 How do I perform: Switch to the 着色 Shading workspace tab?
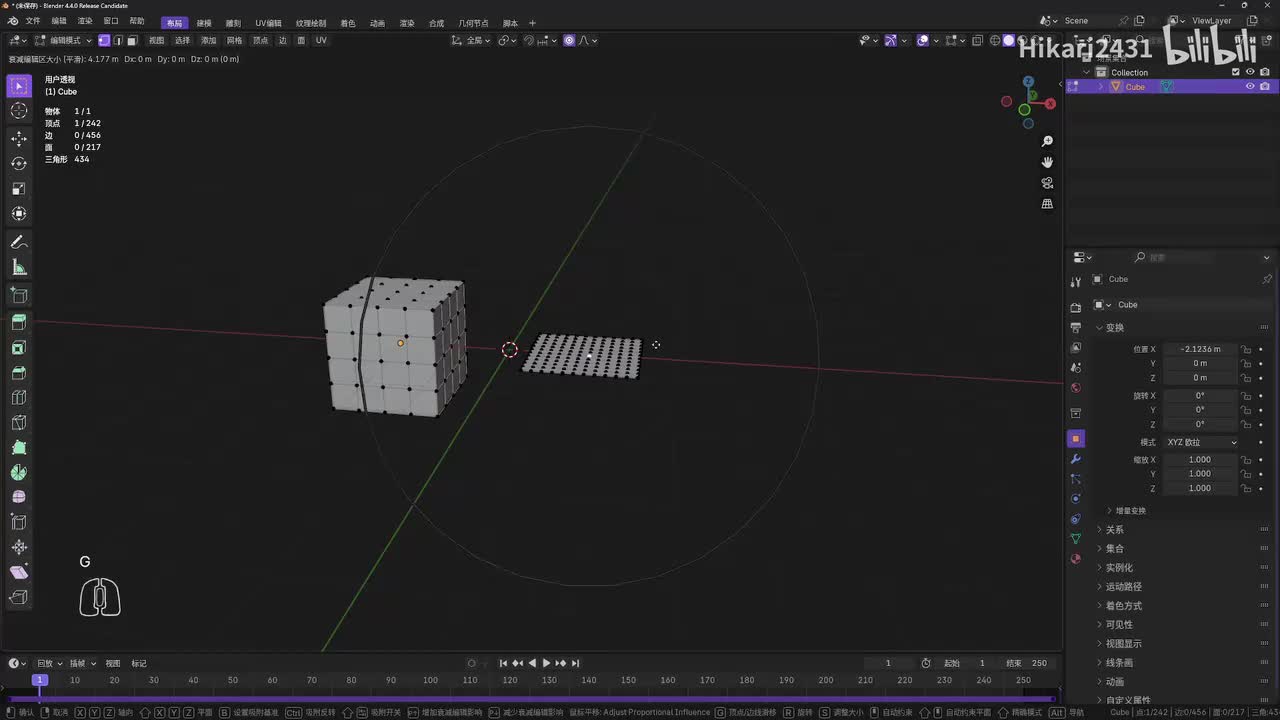pyautogui.click(x=348, y=23)
